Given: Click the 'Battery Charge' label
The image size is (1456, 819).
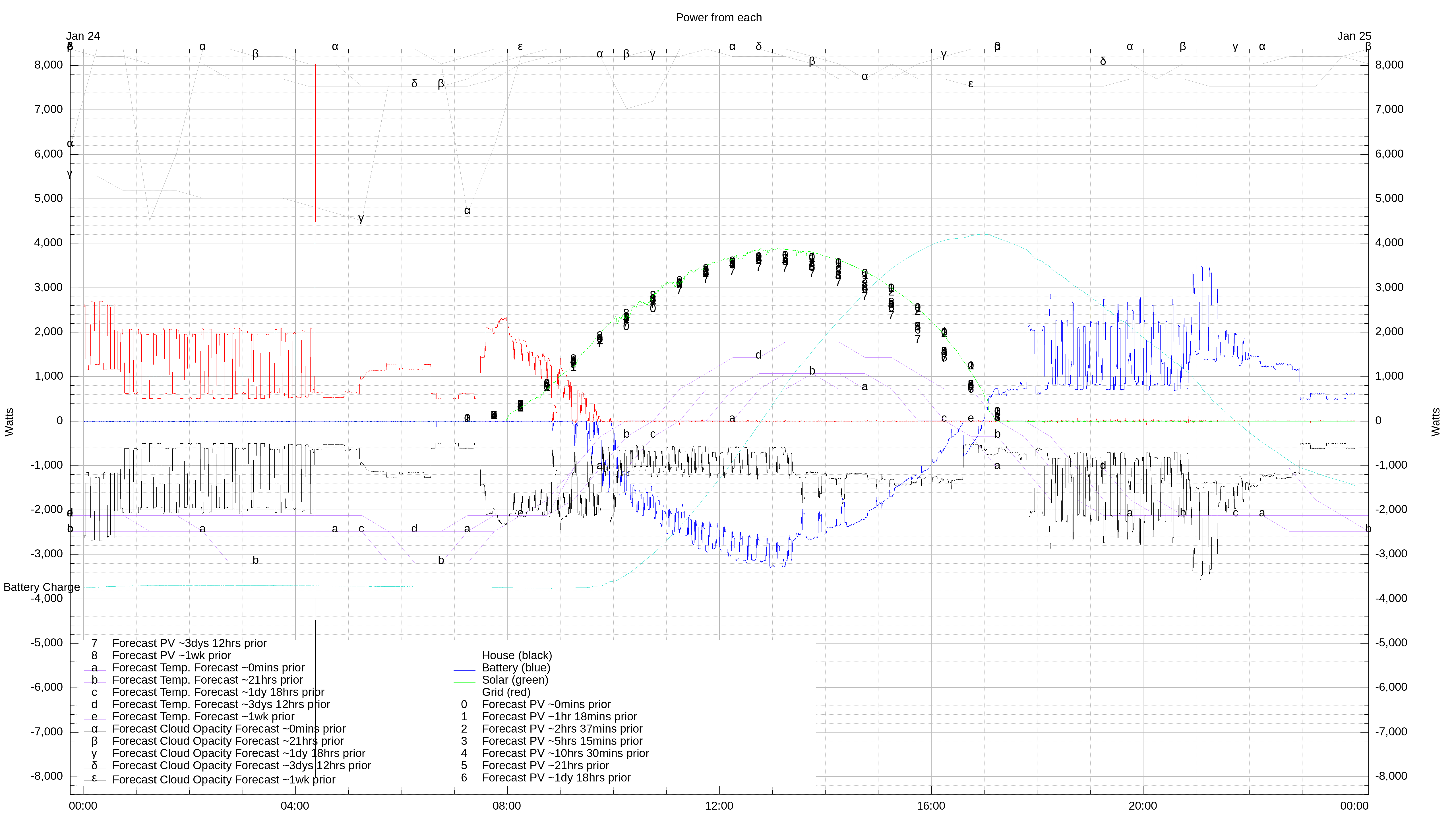Looking at the screenshot, I should 42,587.
